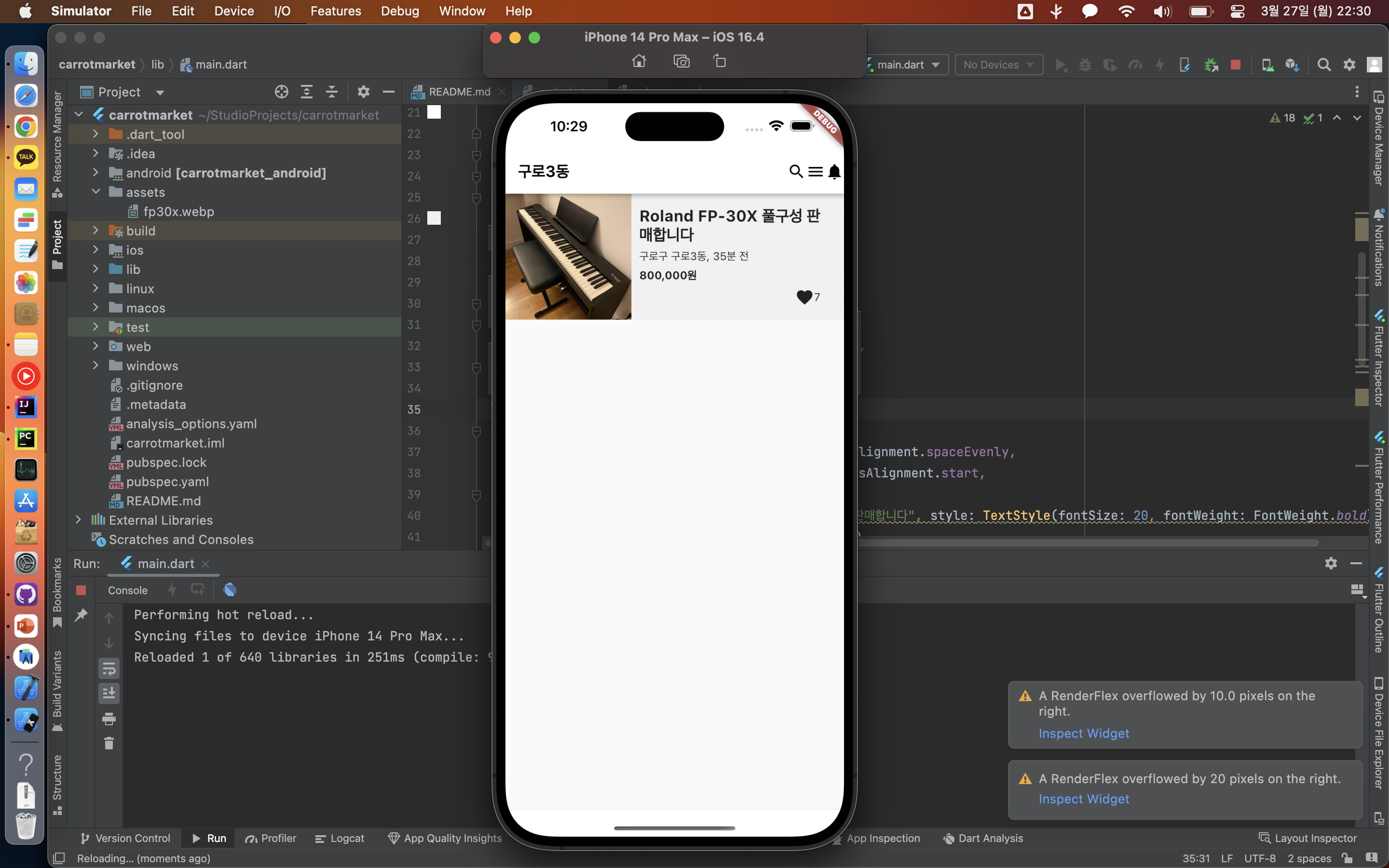Pin the Run tab
This screenshot has height=868, width=1389.
[x=81, y=615]
